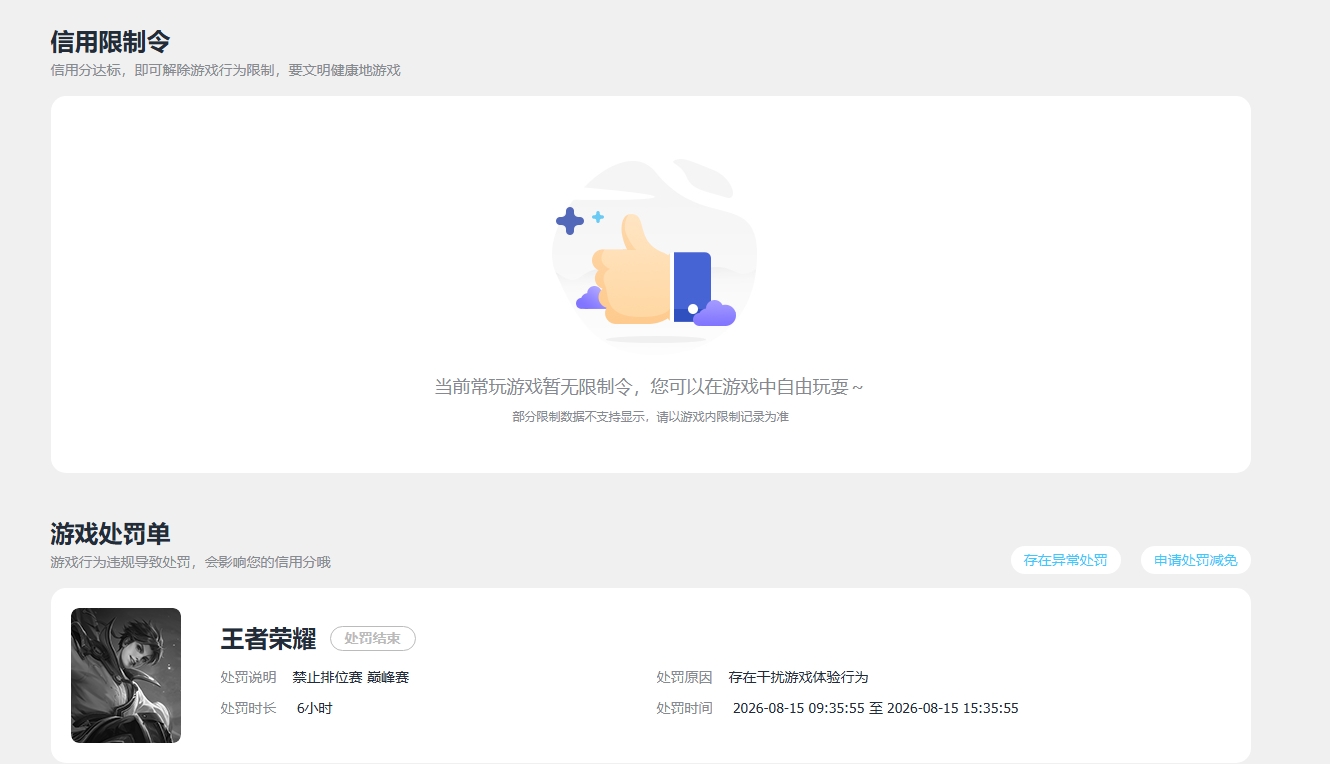Click the 部分限制数据不支持显示 note
Screen dimensions: 1330x764
pyautogui.click(x=650, y=416)
